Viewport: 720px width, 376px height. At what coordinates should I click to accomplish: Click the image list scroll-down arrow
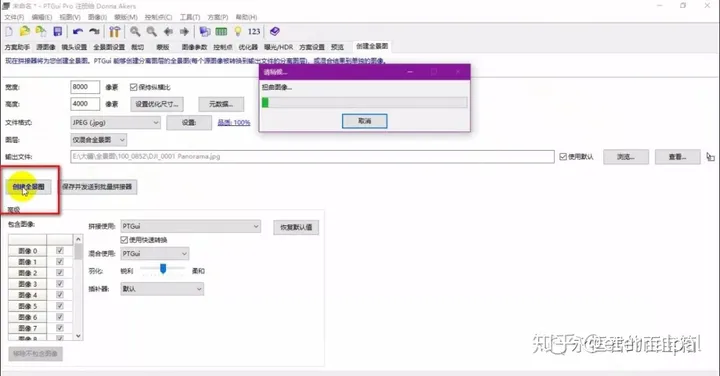[78, 336]
